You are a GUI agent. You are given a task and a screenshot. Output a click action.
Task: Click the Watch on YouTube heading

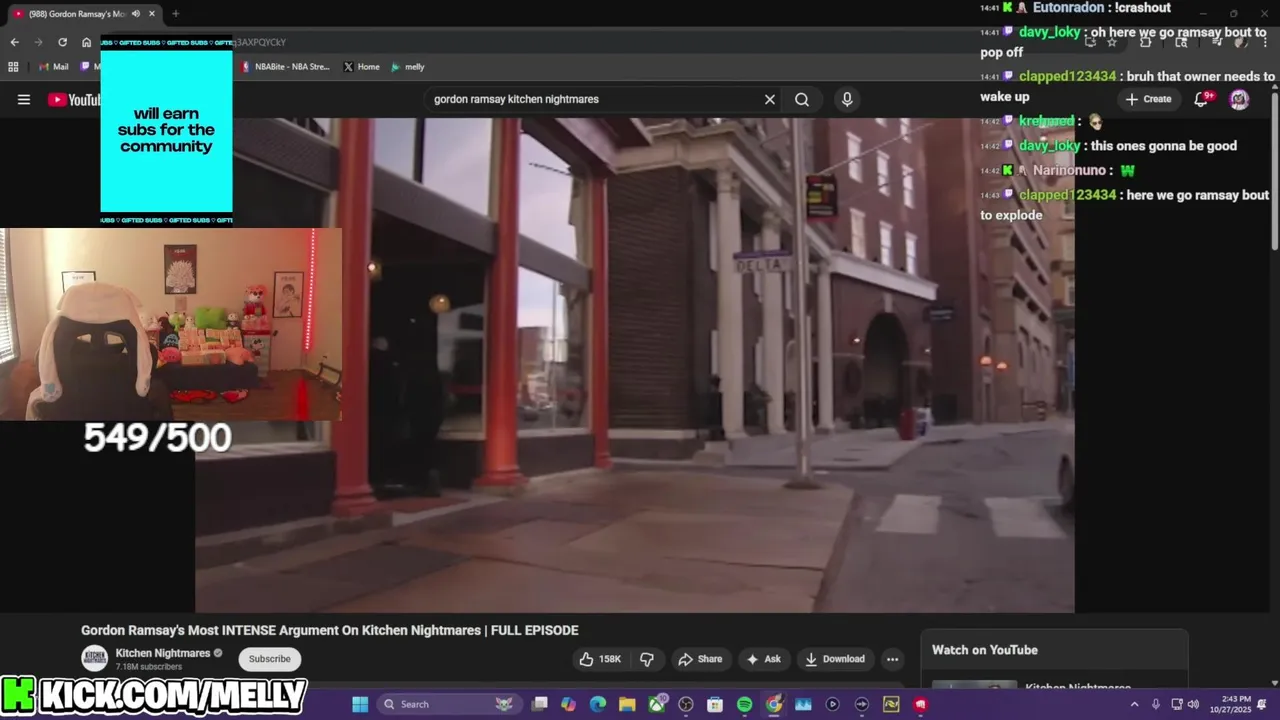[985, 650]
